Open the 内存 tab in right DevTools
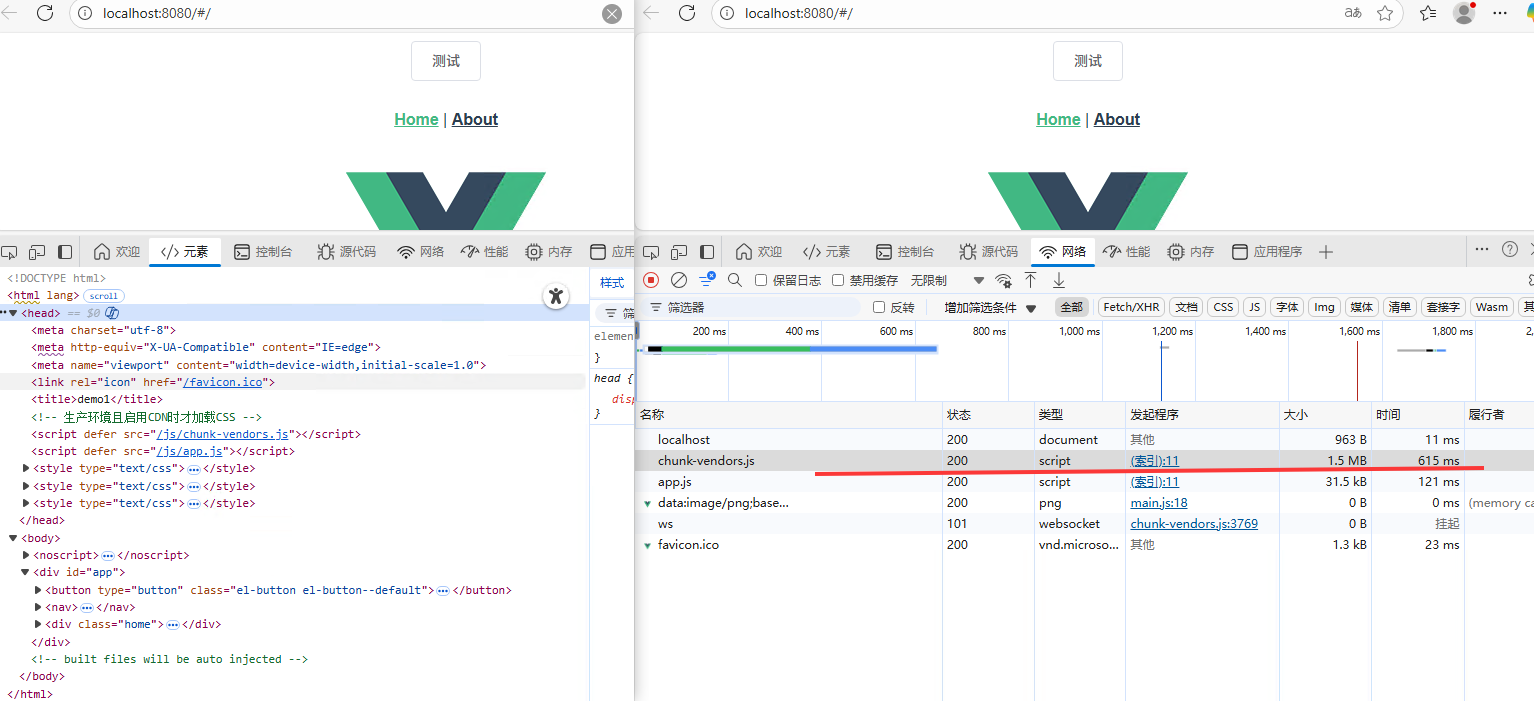The image size is (1534, 701). point(1191,252)
